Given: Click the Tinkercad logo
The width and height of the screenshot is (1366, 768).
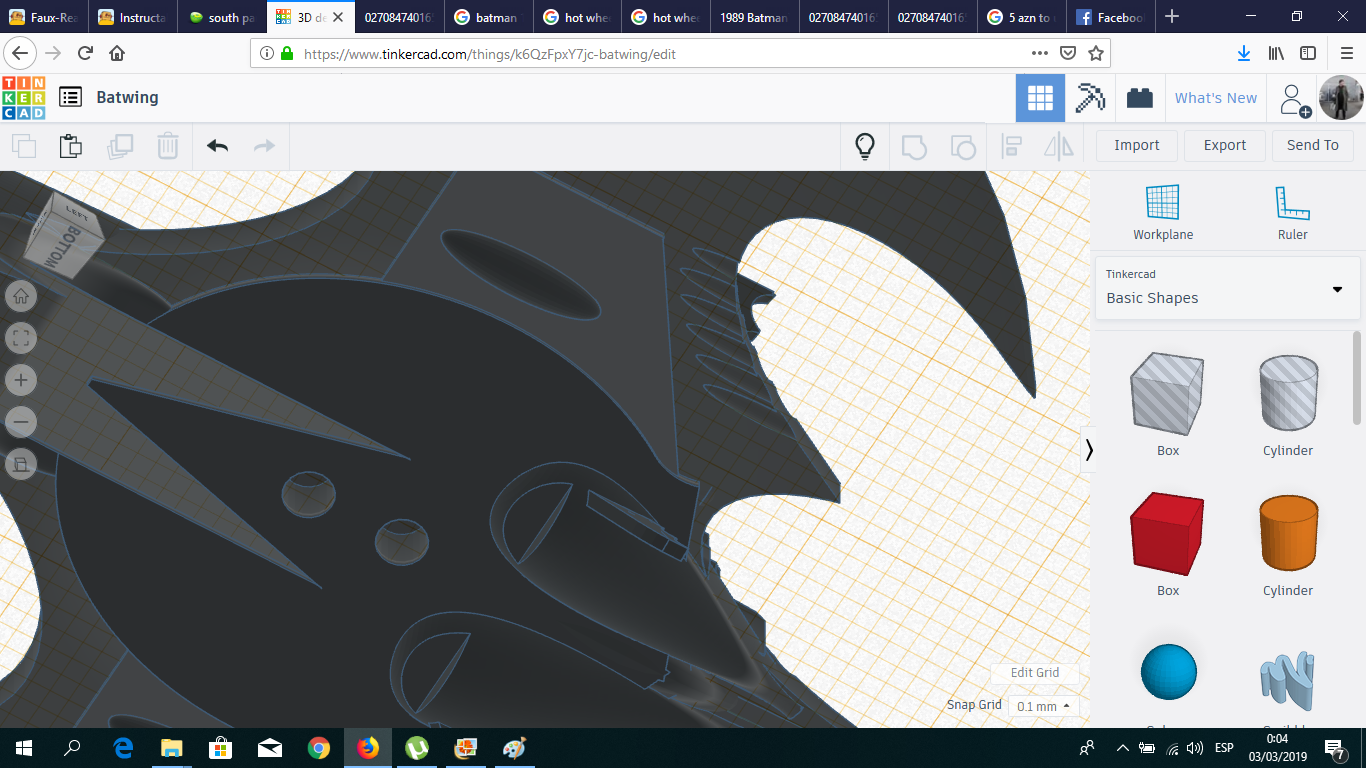Looking at the screenshot, I should 24,97.
